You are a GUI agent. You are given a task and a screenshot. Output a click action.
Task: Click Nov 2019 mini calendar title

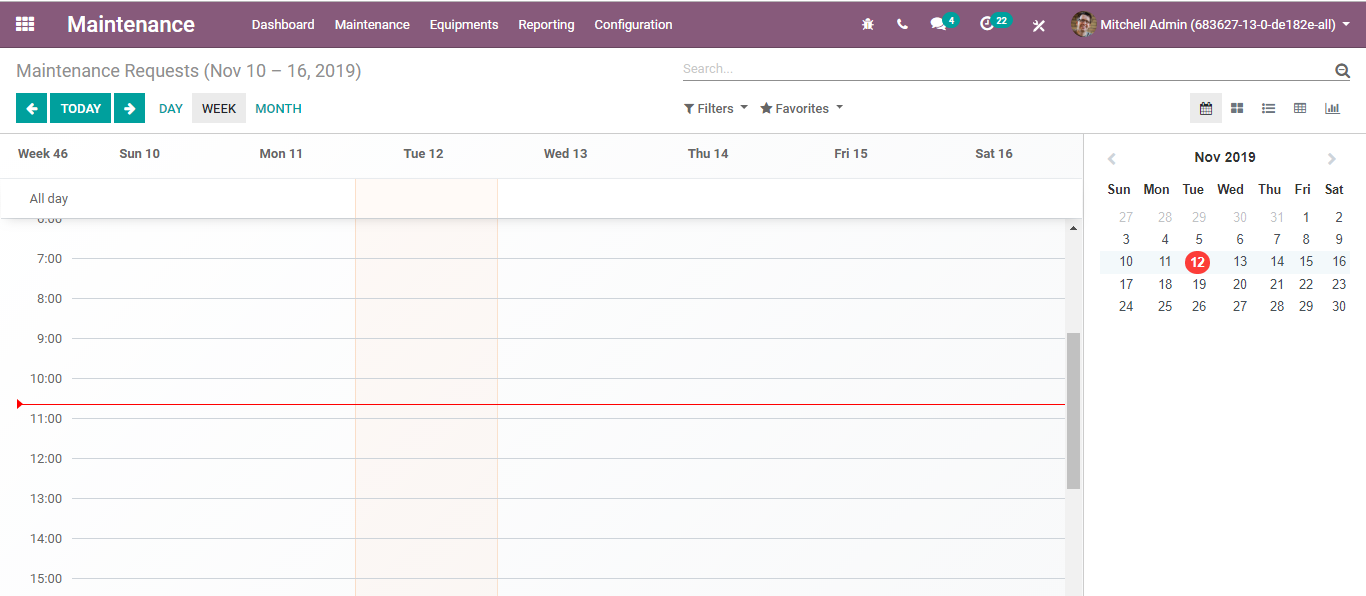(1225, 157)
